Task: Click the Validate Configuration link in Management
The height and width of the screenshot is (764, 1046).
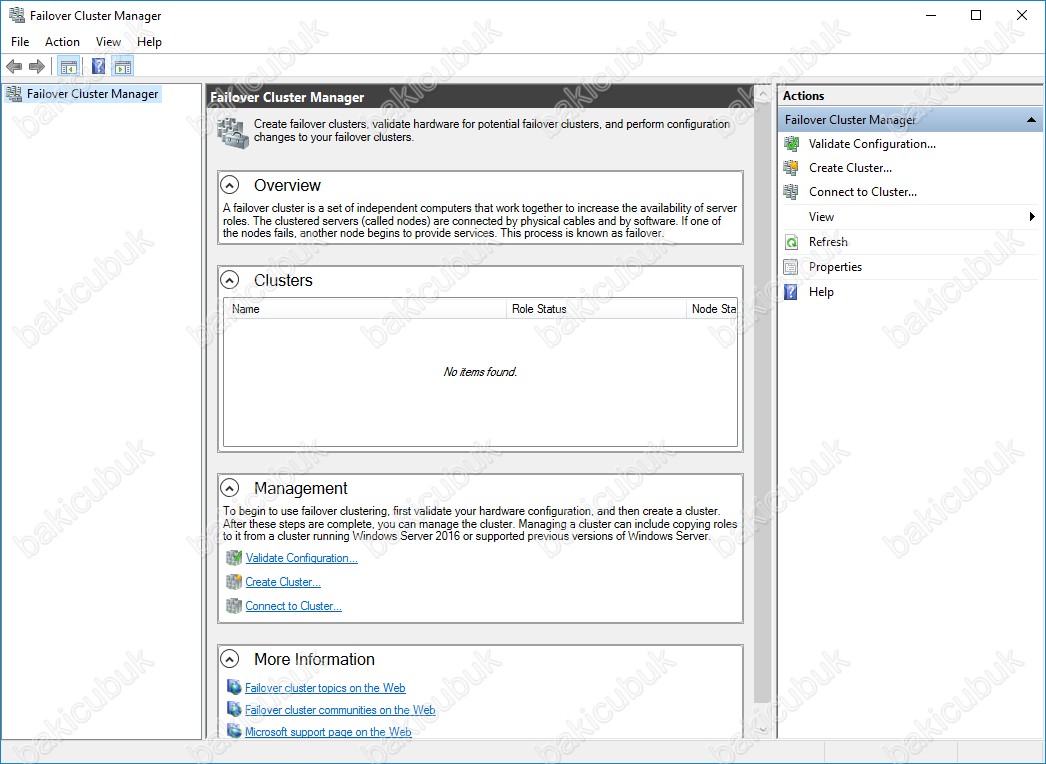Action: point(301,558)
